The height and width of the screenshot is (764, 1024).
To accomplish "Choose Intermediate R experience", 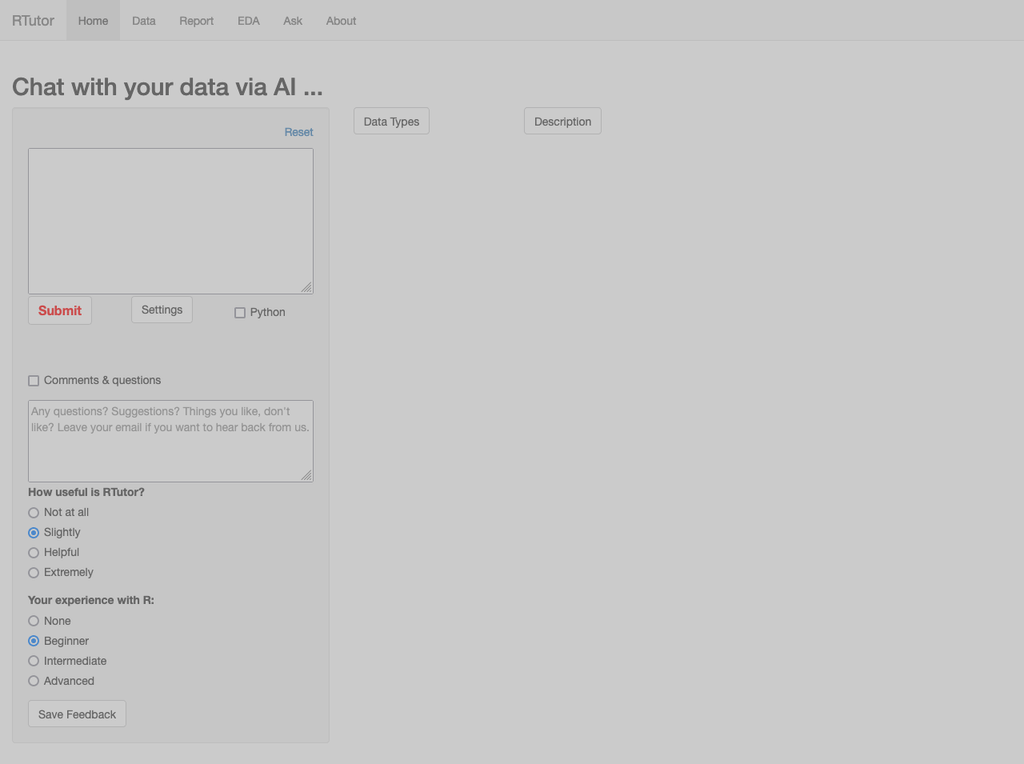I will tap(33, 661).
